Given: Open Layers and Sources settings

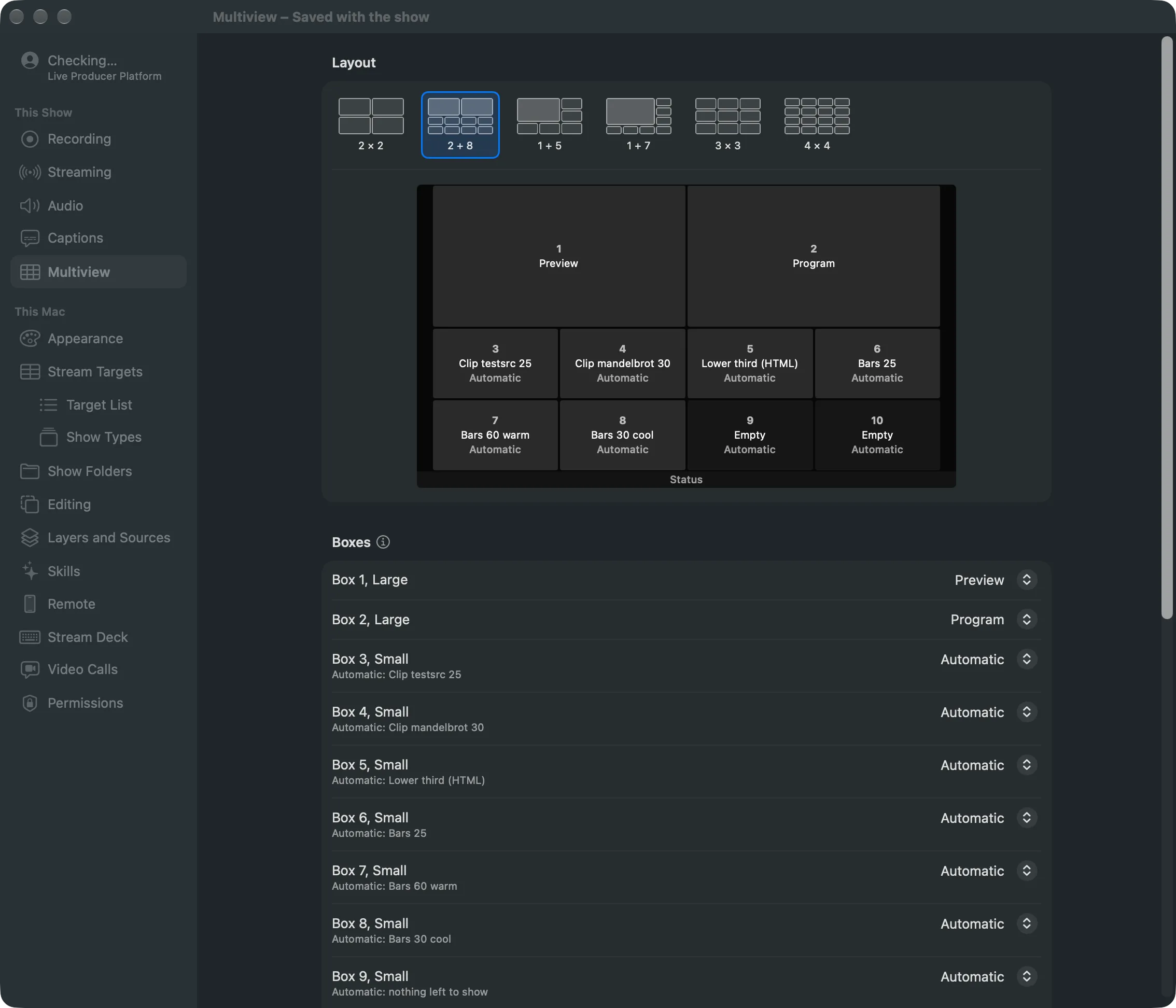Looking at the screenshot, I should pyautogui.click(x=109, y=538).
